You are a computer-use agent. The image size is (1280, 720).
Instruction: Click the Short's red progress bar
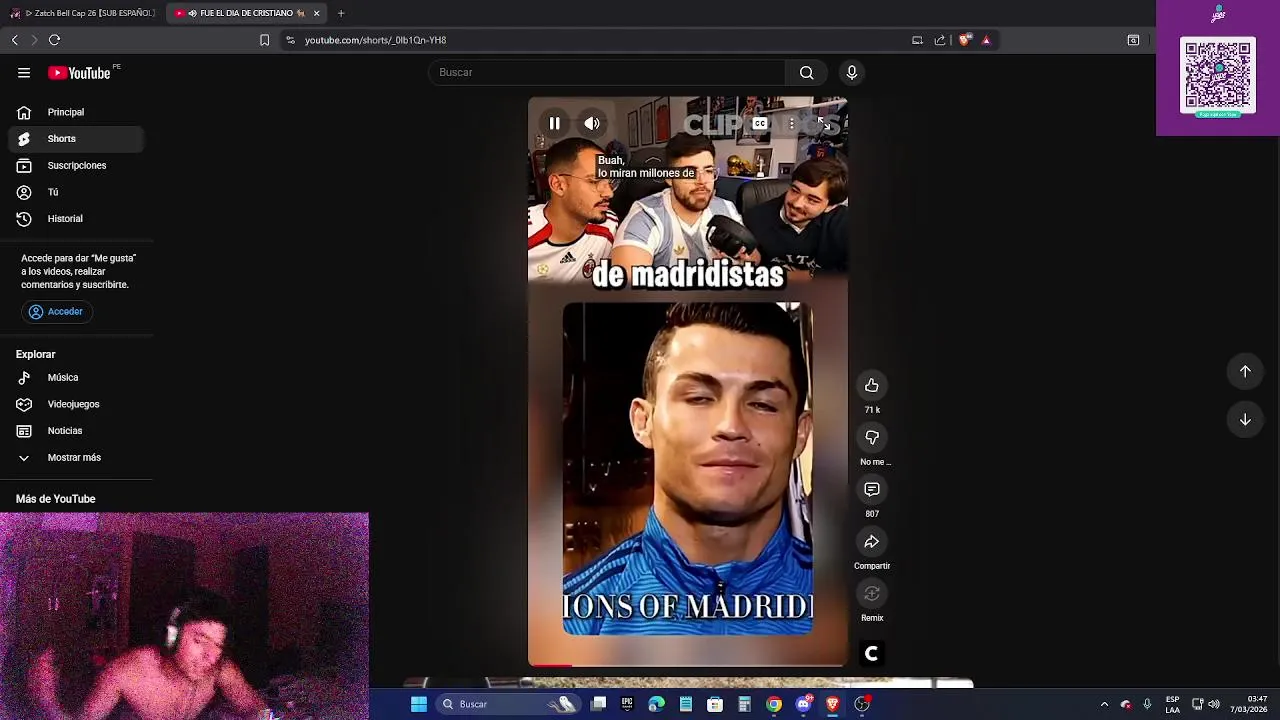click(x=551, y=665)
